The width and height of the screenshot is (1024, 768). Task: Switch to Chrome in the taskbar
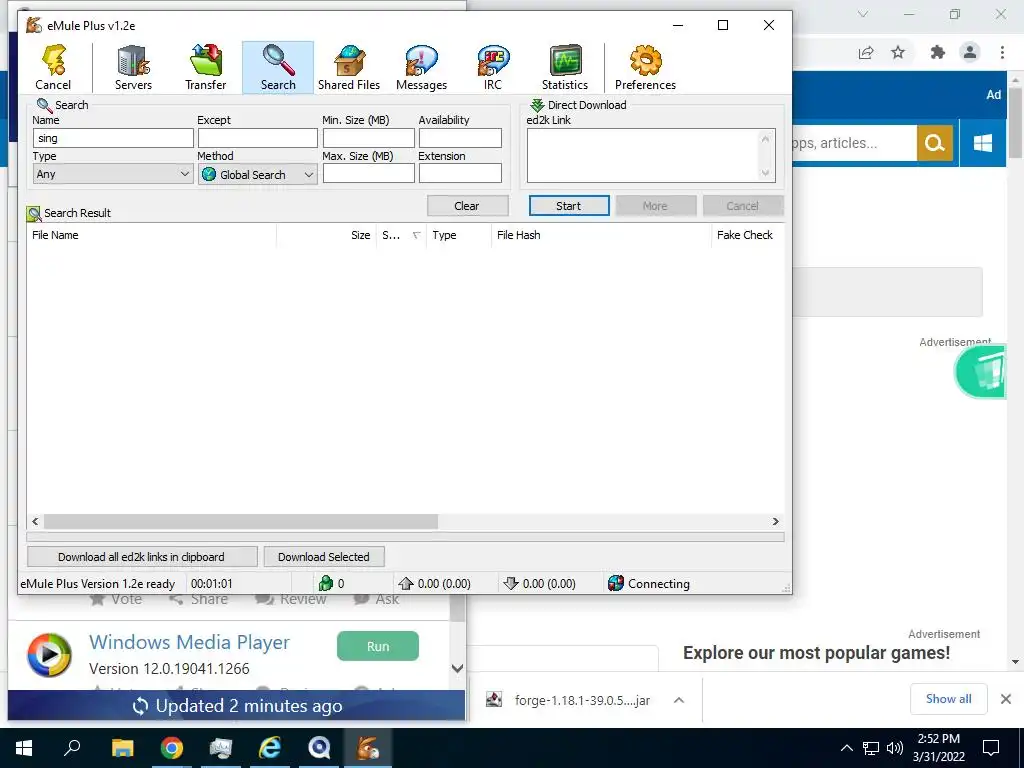point(172,748)
